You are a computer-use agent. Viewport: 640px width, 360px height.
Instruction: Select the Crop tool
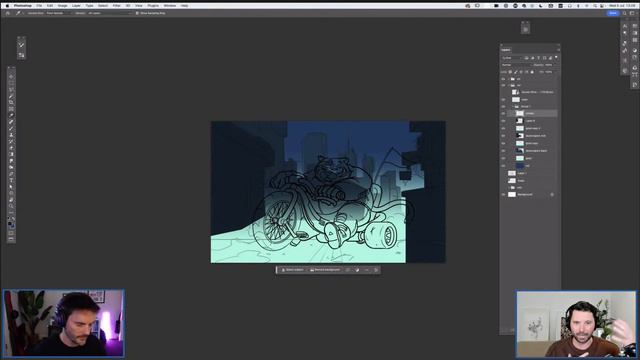click(11, 102)
